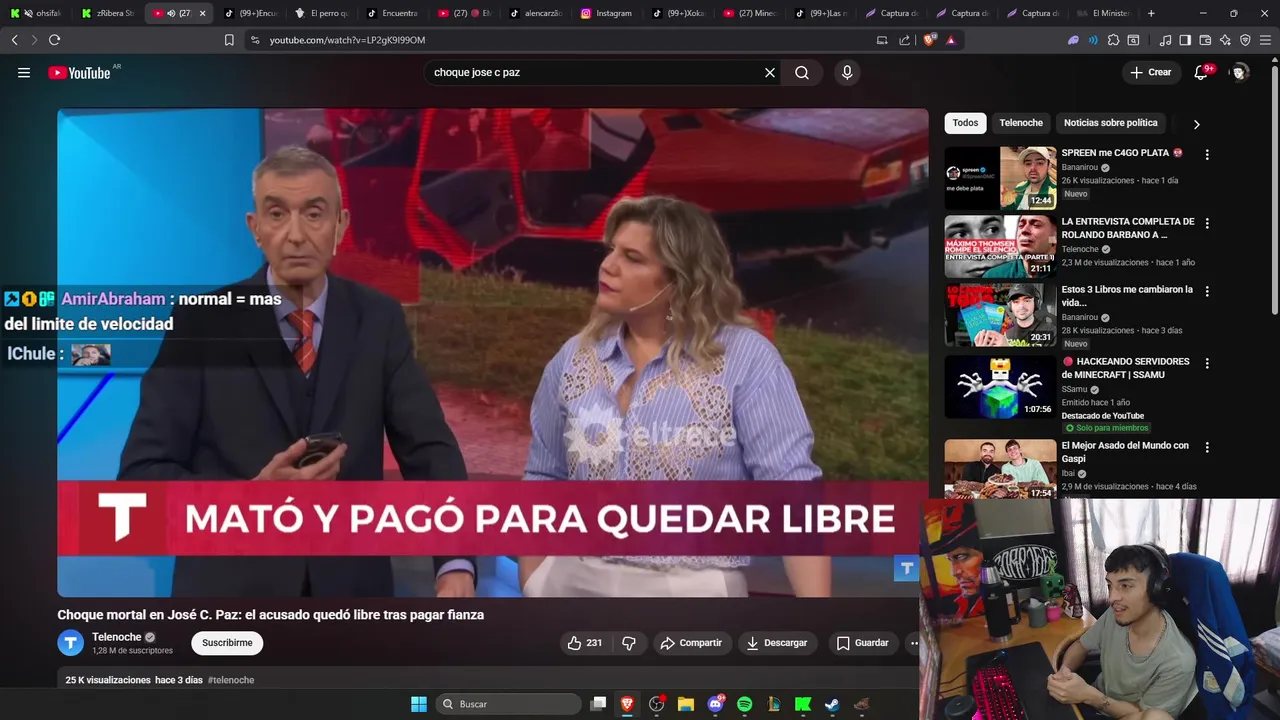Screen dimensions: 1280x720
Task: Open SPREEN me C4GO PLATA thumbnail
Action: (1000, 178)
